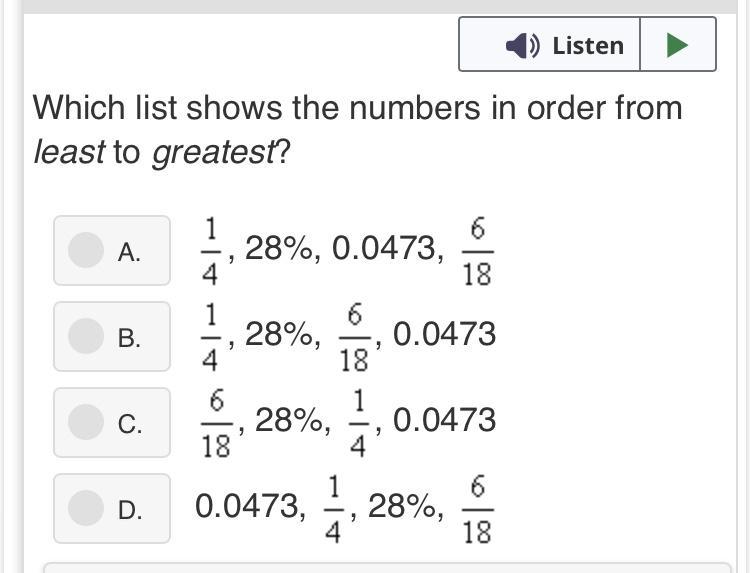
Task: Select the radio button for option B
Action: pos(86,336)
